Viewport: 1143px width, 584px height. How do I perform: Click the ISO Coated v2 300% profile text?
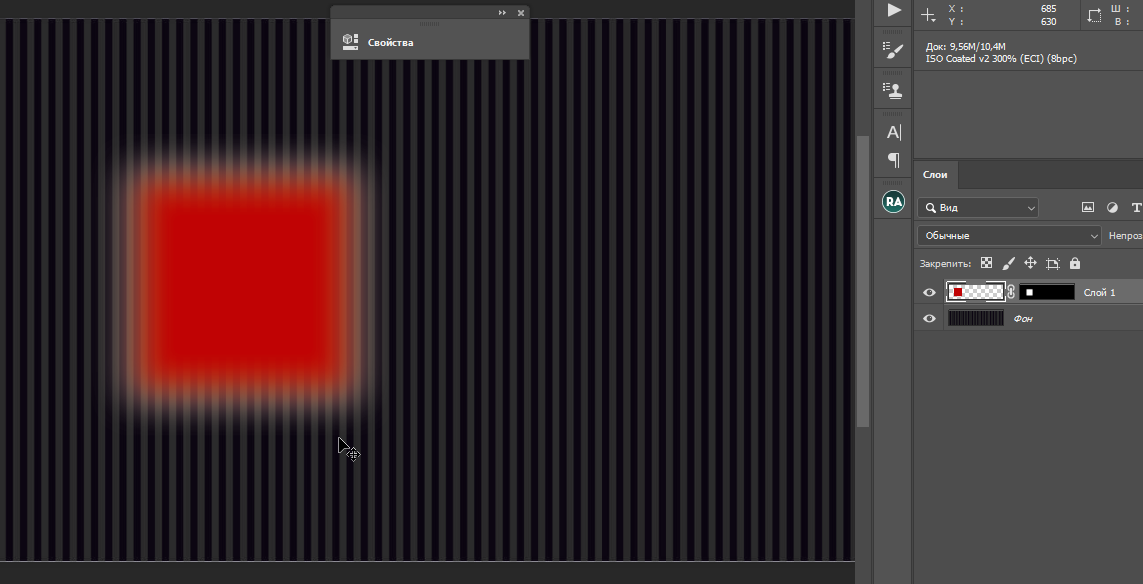[1001, 58]
